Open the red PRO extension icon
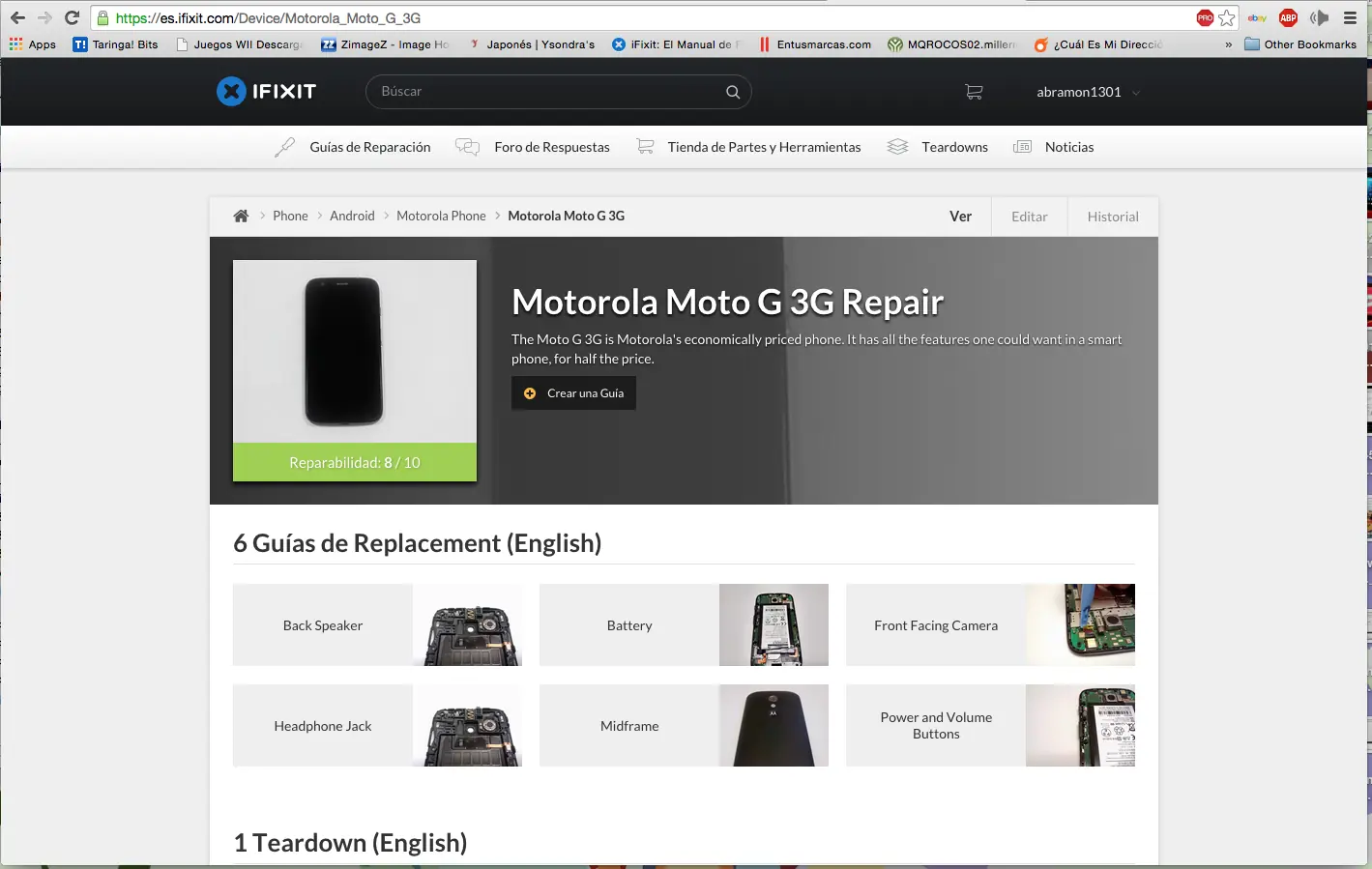 pyautogui.click(x=1205, y=17)
